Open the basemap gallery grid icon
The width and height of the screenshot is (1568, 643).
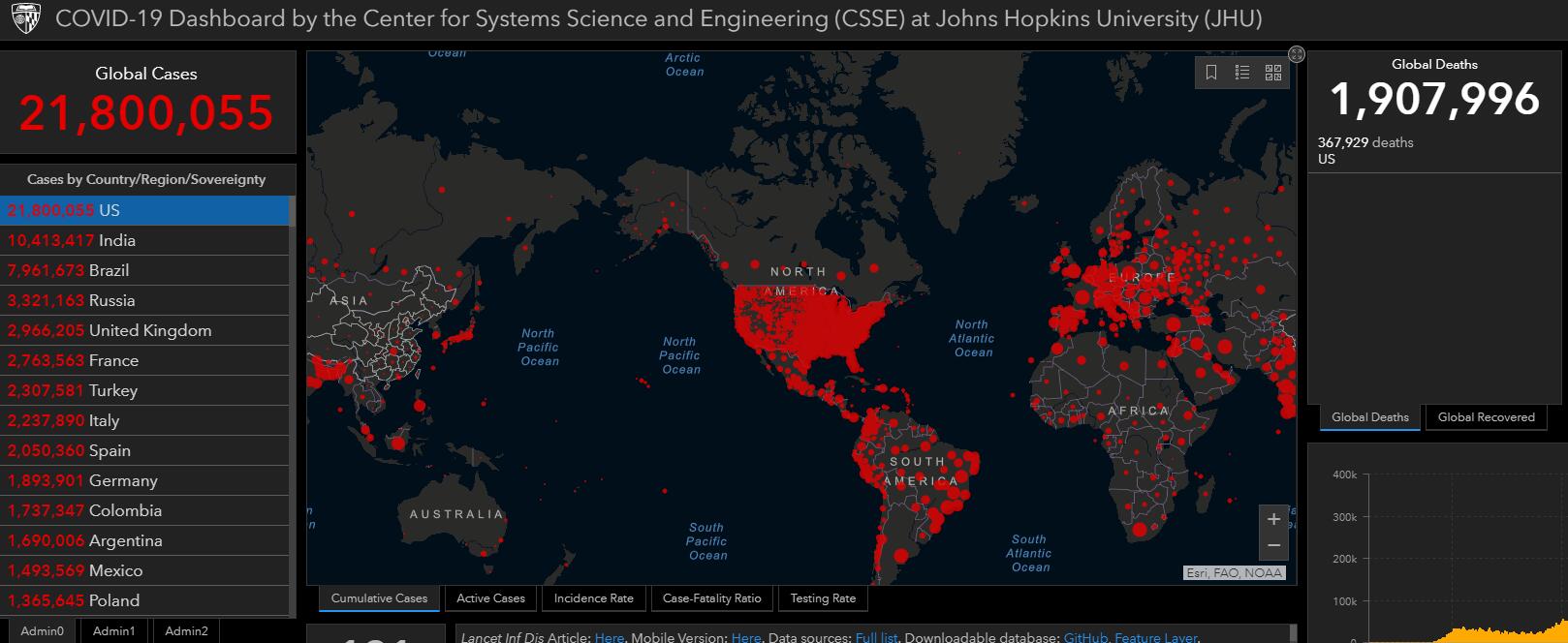click(x=1273, y=73)
